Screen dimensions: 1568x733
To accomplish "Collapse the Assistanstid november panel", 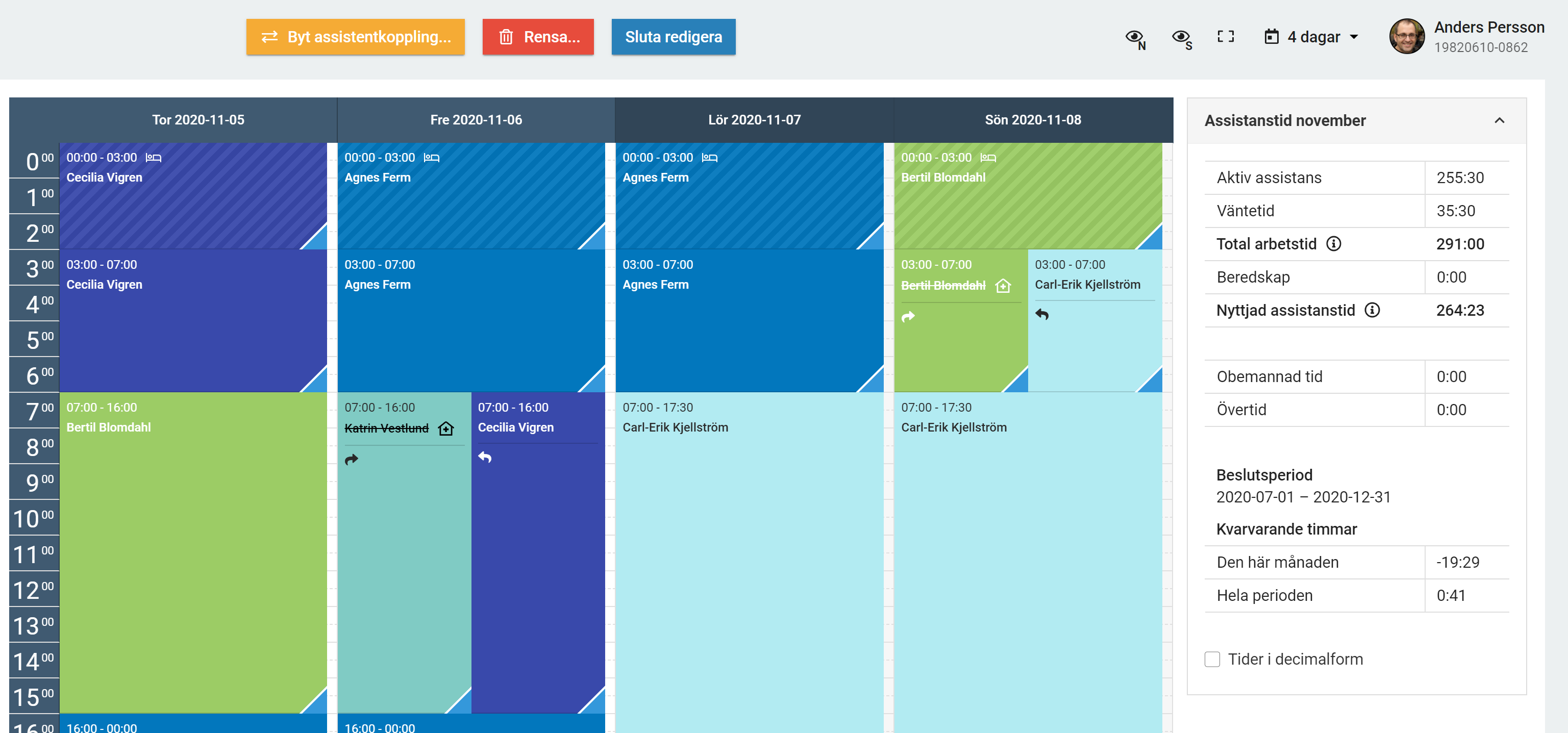I will (1499, 120).
